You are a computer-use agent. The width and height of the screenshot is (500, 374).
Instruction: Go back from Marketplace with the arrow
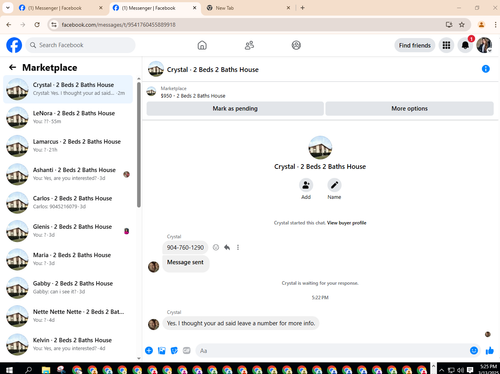click(13, 67)
